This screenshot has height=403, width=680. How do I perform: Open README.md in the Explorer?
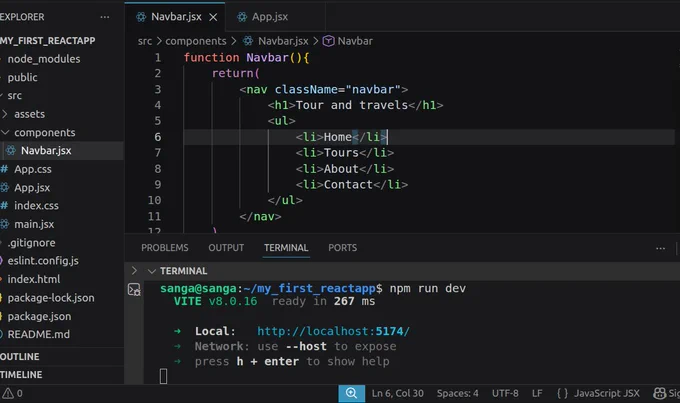pos(38,334)
